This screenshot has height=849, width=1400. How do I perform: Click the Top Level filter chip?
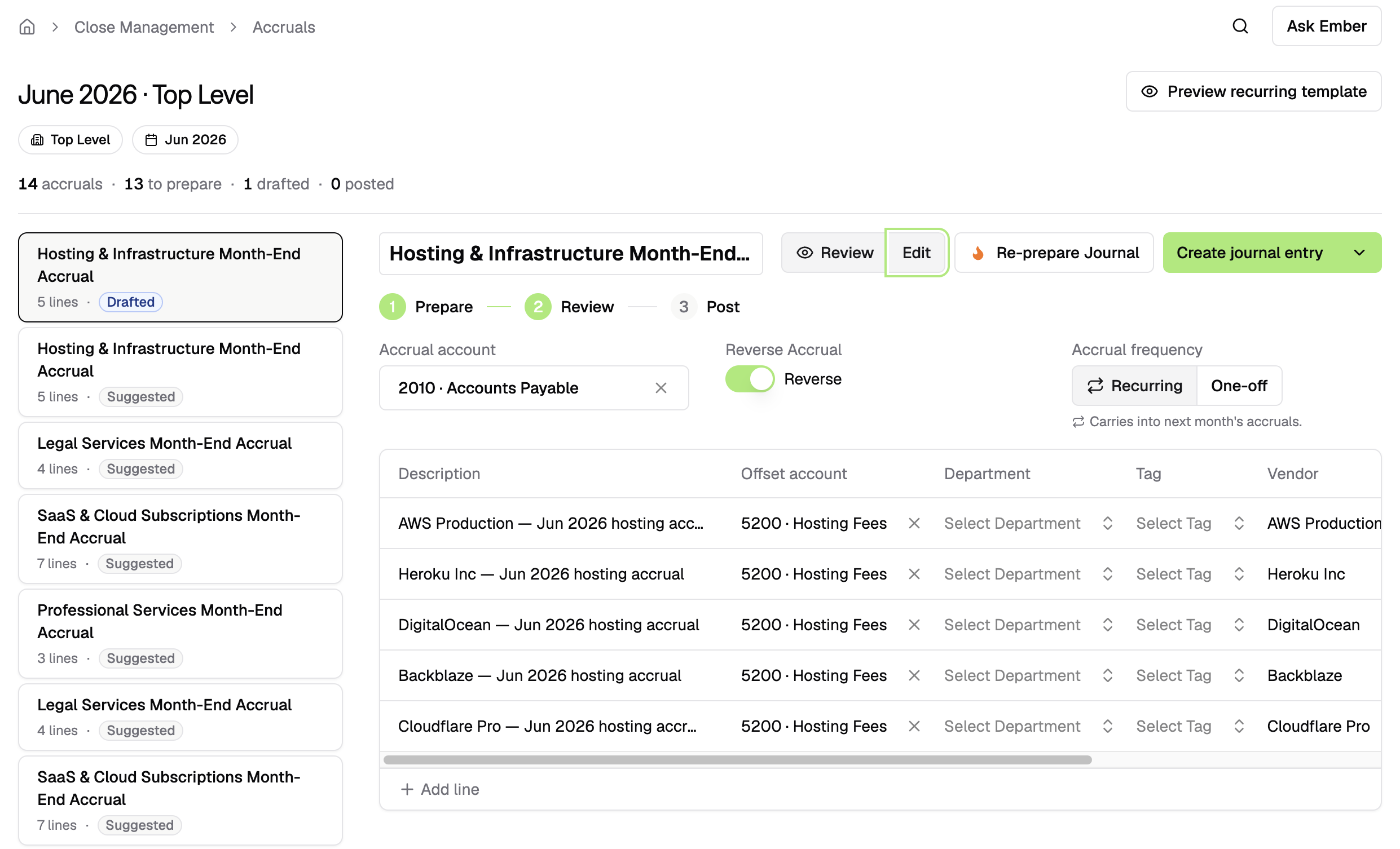pos(71,140)
